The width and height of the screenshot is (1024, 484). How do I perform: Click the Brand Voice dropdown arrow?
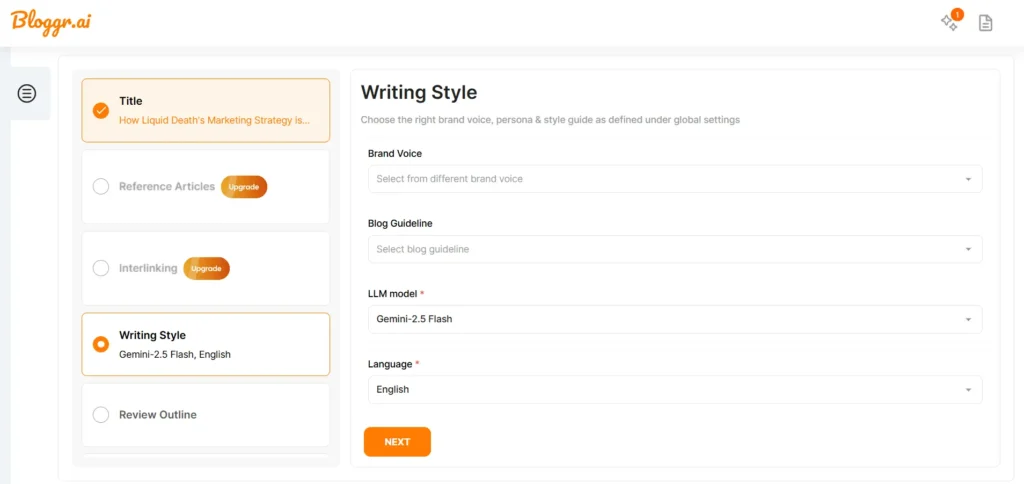click(968, 179)
